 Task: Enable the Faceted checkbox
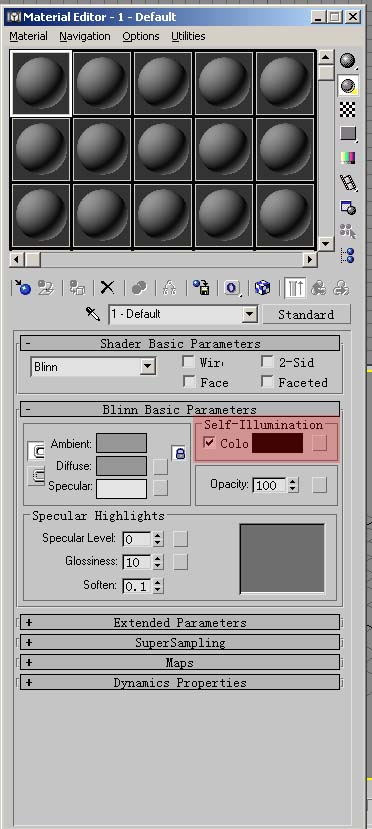[267, 382]
